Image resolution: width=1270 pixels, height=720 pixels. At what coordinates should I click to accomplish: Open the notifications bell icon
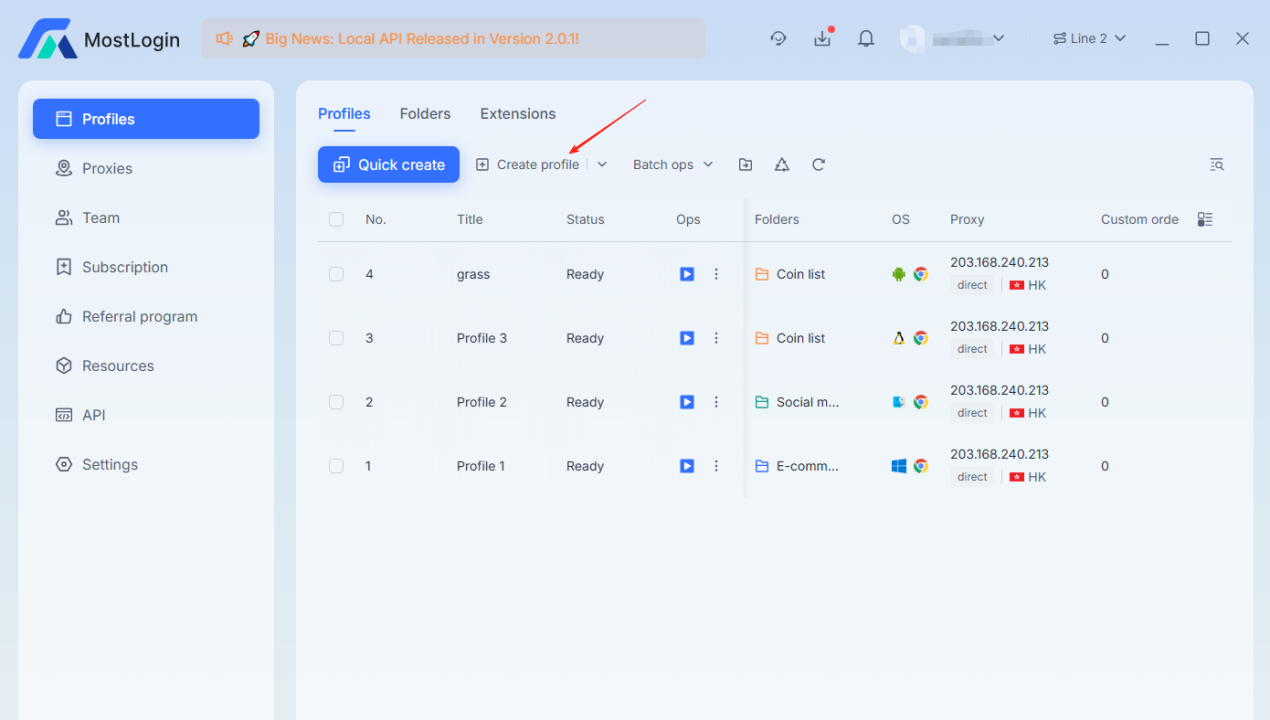point(866,38)
